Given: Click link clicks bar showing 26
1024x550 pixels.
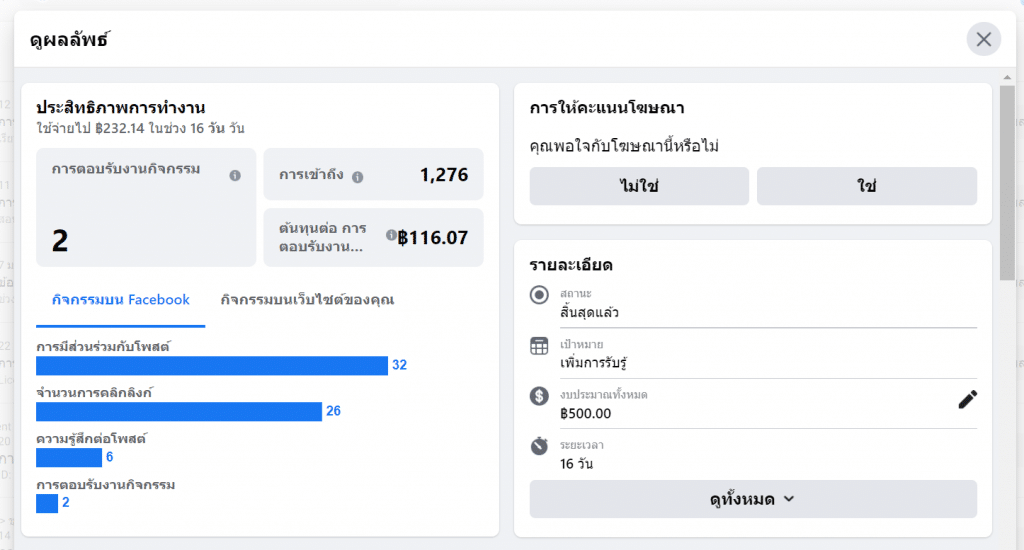Looking at the screenshot, I should 179,411.
